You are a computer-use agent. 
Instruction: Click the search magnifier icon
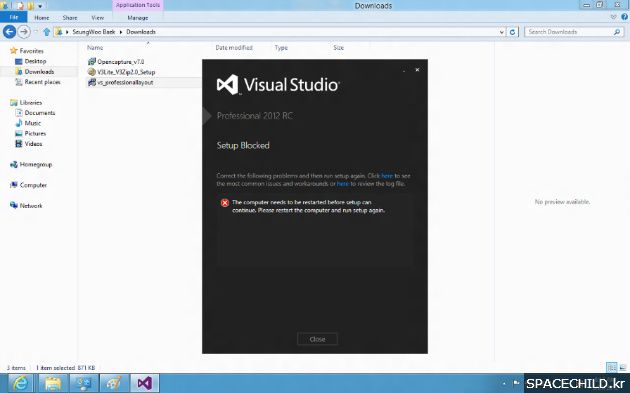coord(617,32)
